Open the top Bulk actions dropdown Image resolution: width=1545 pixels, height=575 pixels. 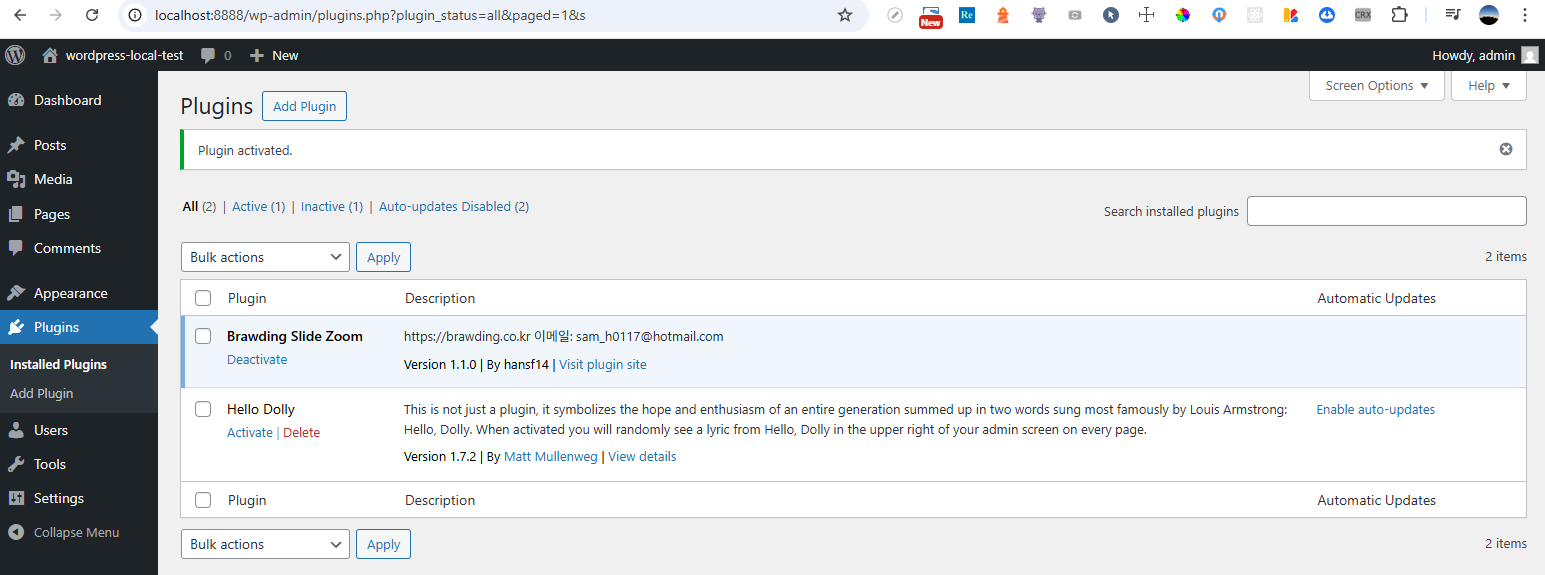tap(265, 257)
